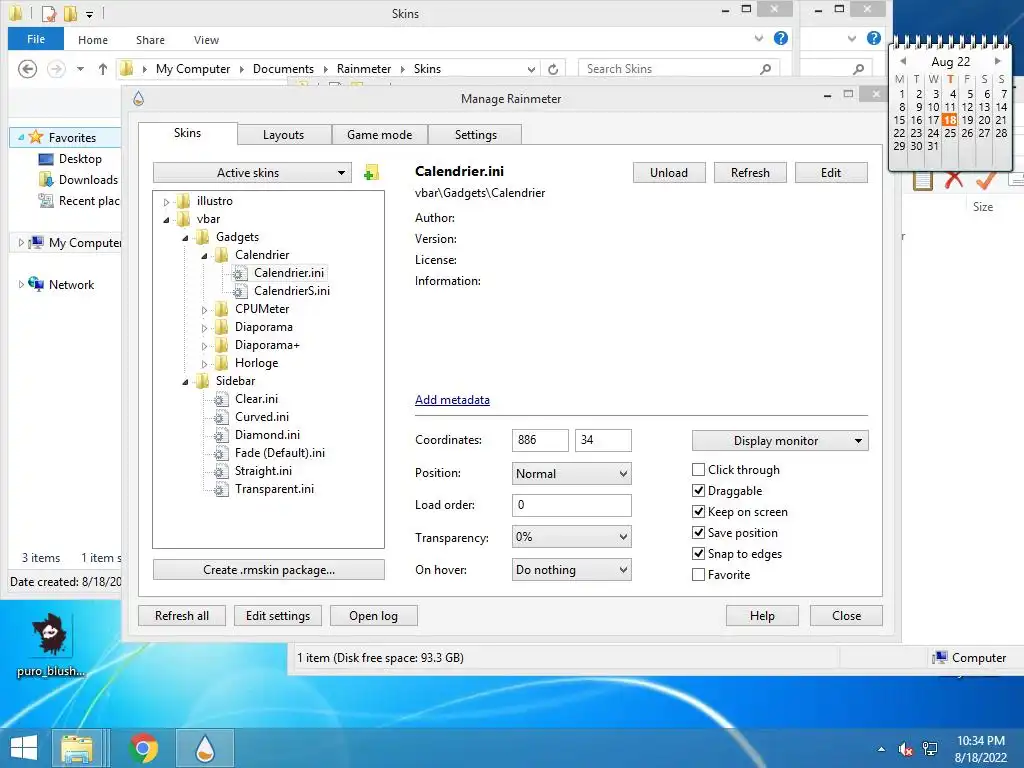
Task: Open the Transparency dropdown
Action: coord(571,537)
